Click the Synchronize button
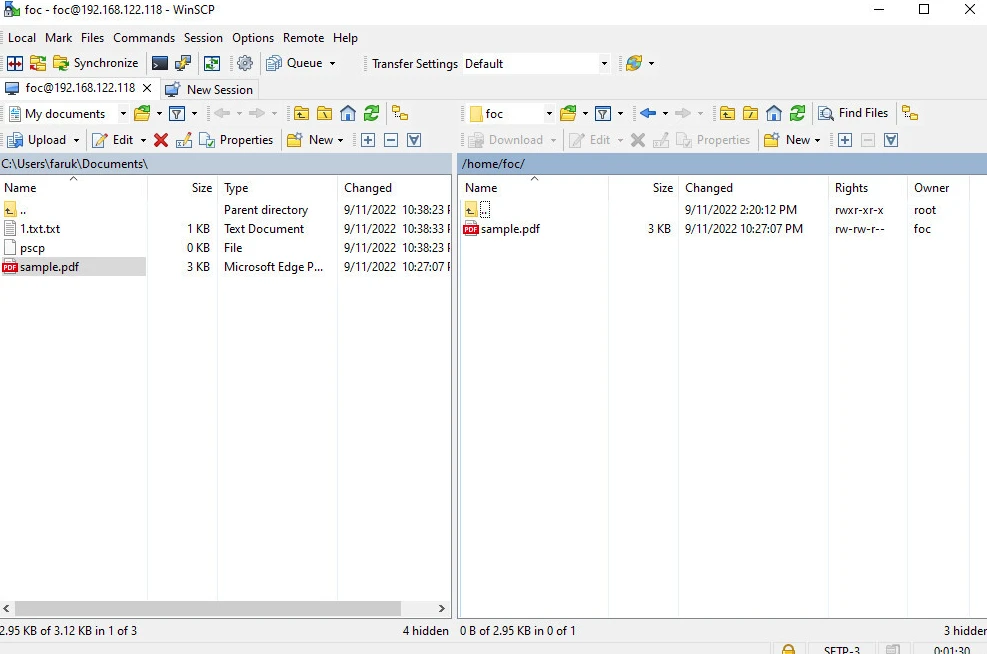 [x=96, y=63]
